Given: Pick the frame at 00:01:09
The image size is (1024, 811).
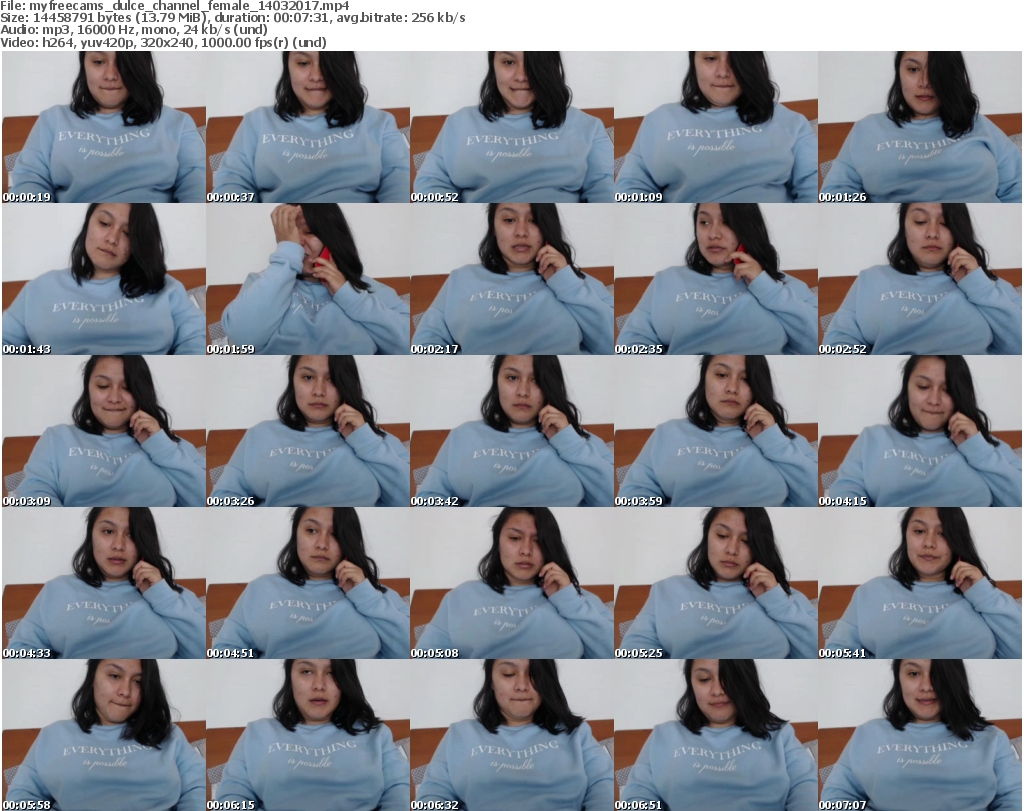Looking at the screenshot, I should click(715, 127).
